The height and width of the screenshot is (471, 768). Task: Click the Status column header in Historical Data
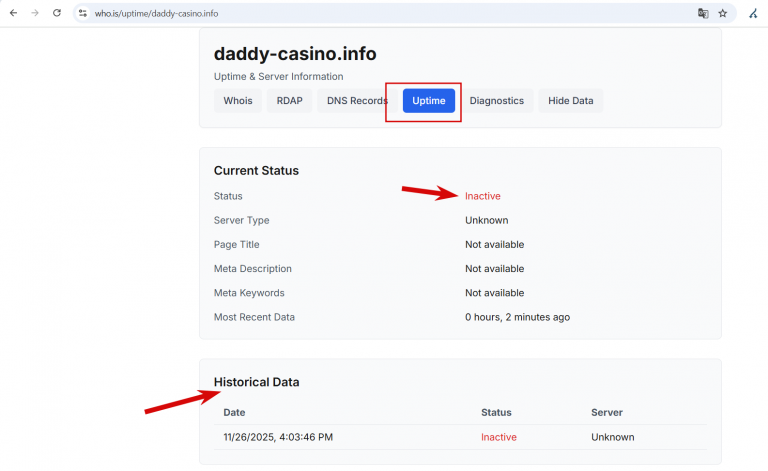click(x=496, y=412)
